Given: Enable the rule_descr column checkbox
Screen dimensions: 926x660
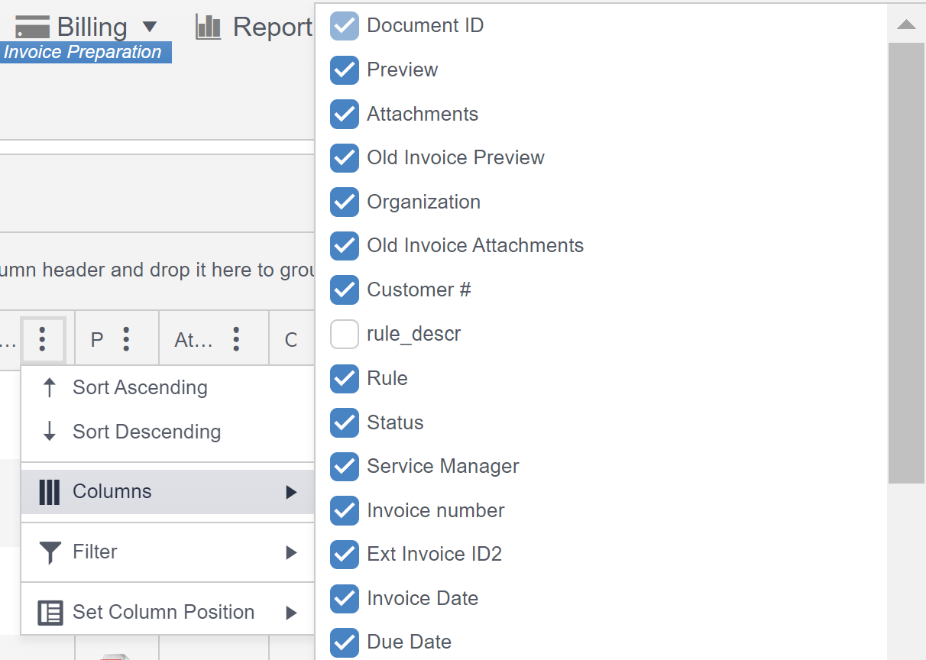Looking at the screenshot, I should tap(344, 334).
